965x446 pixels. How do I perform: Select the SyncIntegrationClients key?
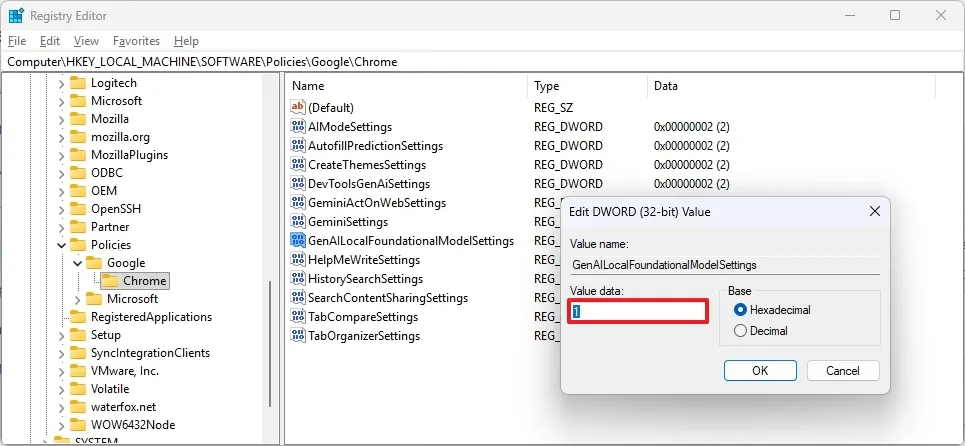click(x=150, y=353)
